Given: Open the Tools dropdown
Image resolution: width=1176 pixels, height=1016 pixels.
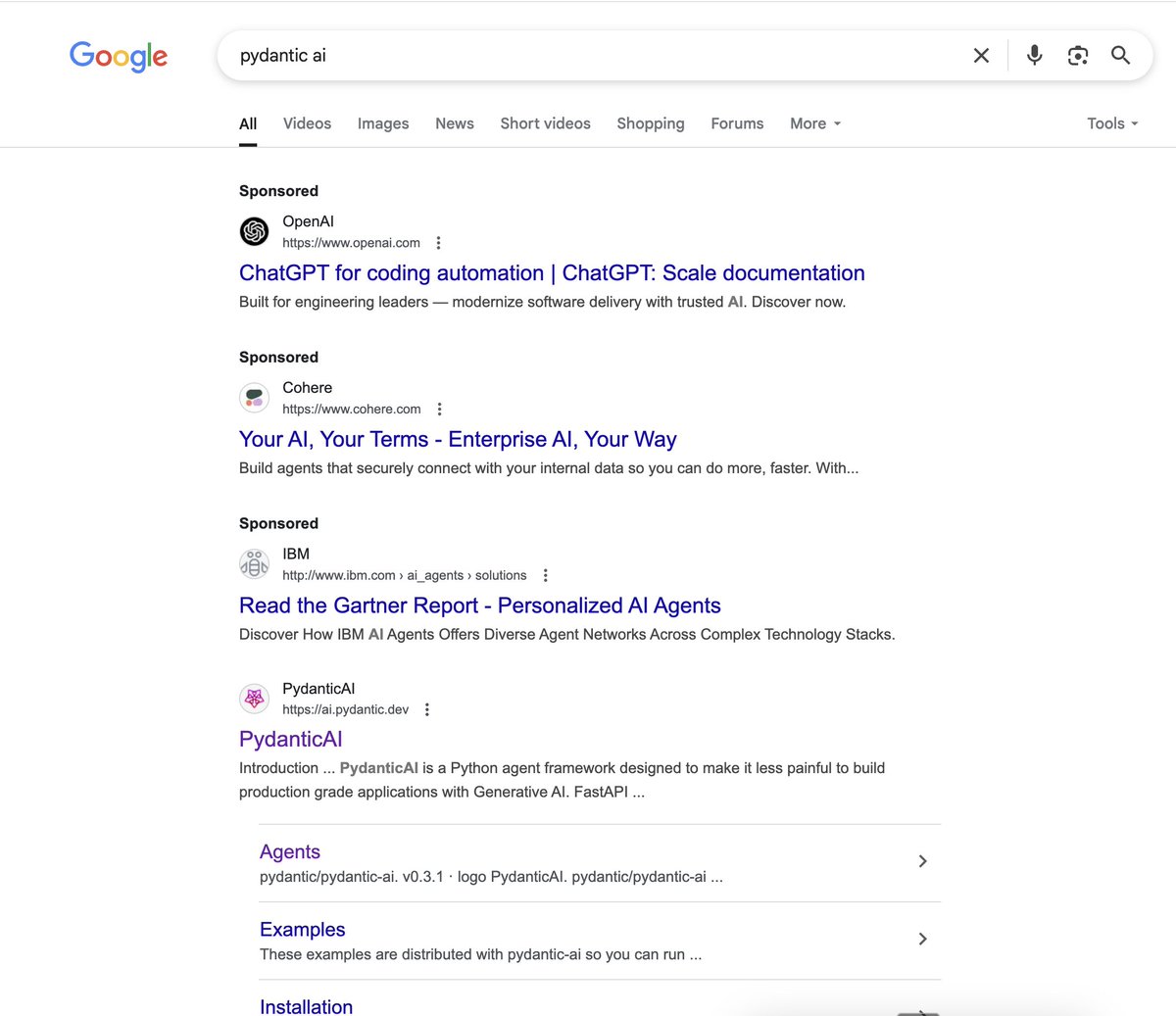Looking at the screenshot, I should click(1112, 123).
